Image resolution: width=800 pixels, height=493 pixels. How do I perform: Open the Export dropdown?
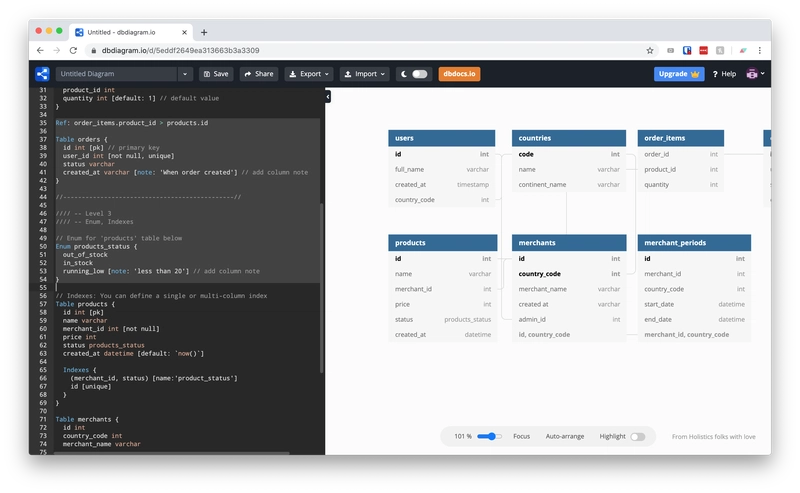pyautogui.click(x=309, y=74)
